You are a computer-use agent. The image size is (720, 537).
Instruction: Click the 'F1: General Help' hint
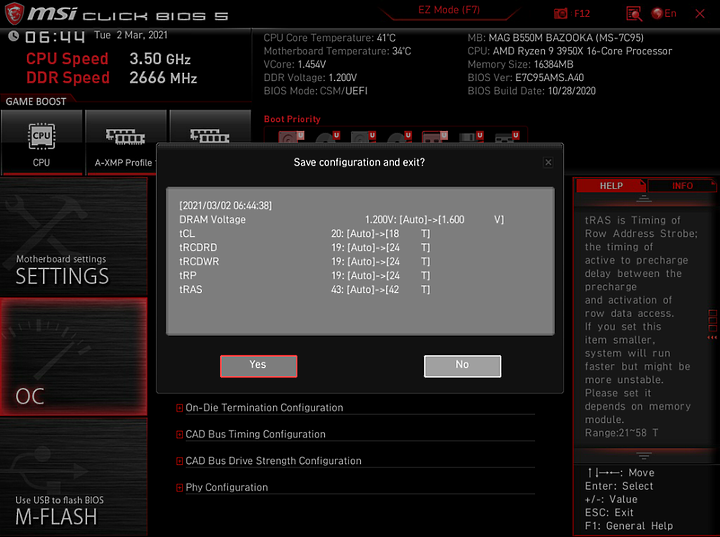[x=629, y=526]
